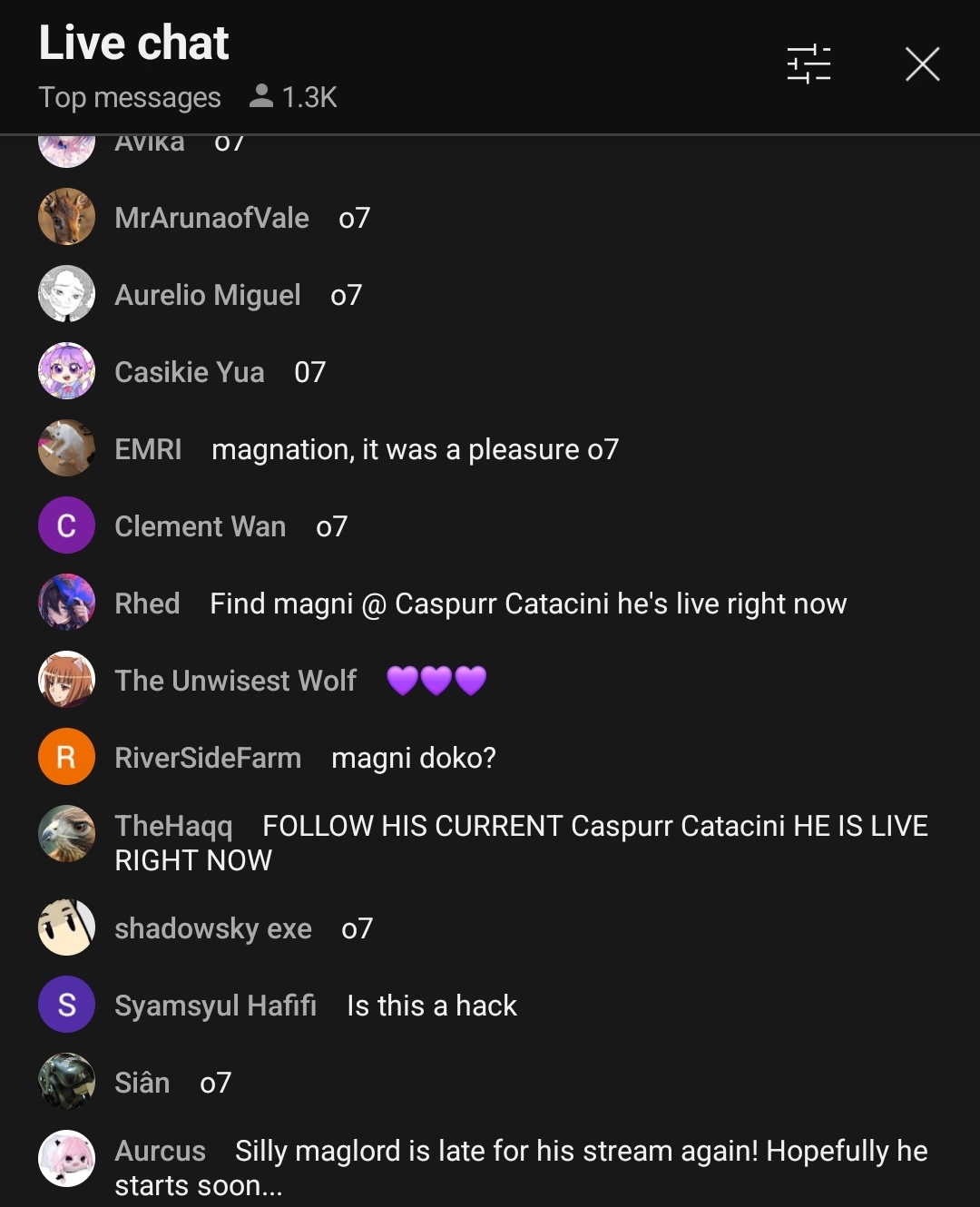Close the Live chat panel
The height and width of the screenshot is (1207, 980).
[922, 64]
